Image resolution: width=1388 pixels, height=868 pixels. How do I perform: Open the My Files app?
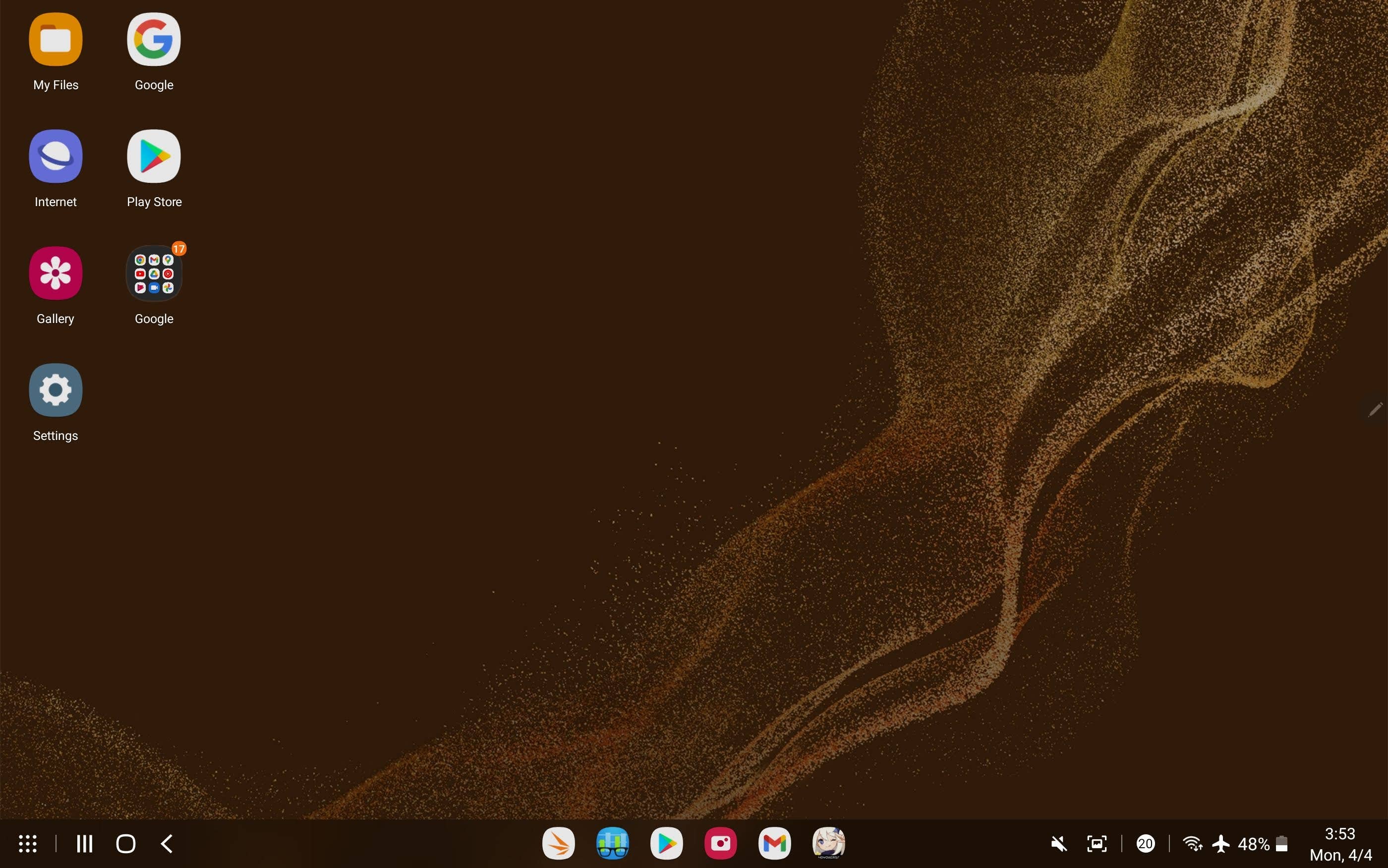pyautogui.click(x=55, y=39)
